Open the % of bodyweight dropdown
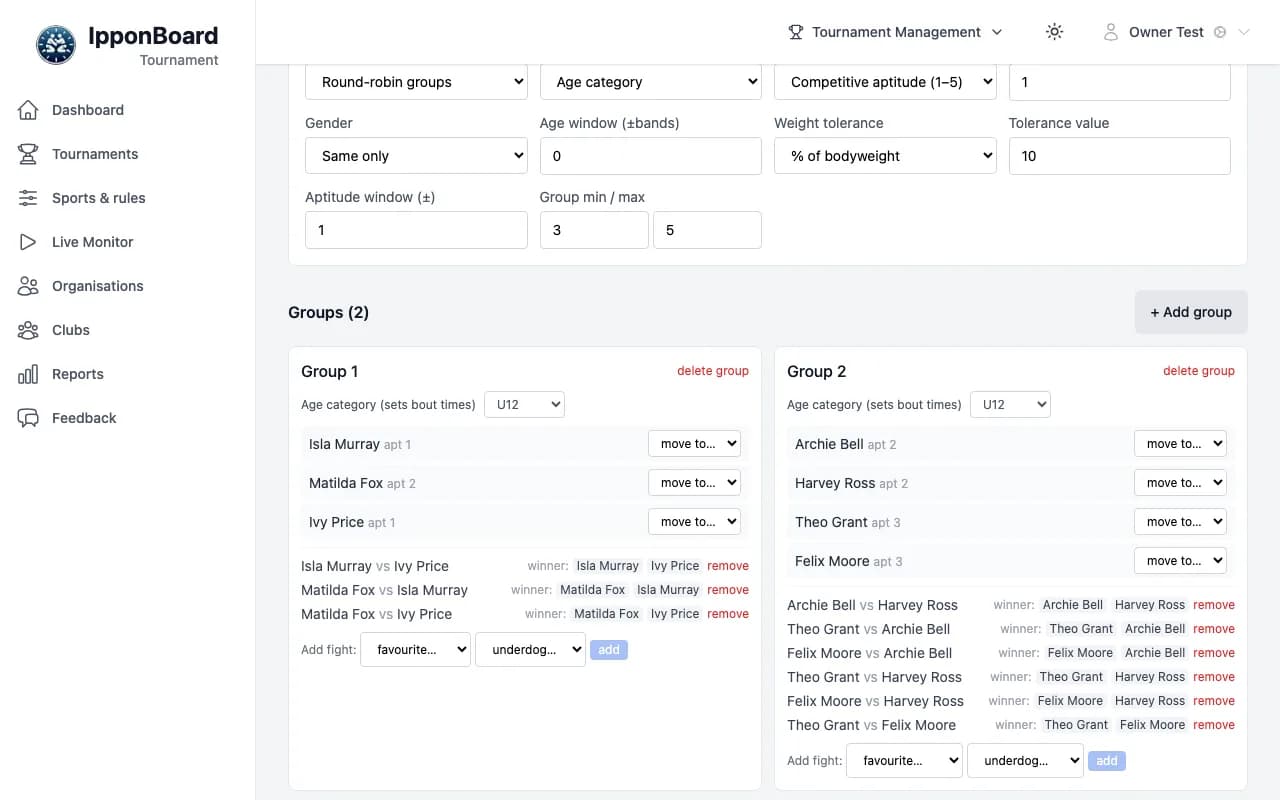The width and height of the screenshot is (1280, 800). 885,156
